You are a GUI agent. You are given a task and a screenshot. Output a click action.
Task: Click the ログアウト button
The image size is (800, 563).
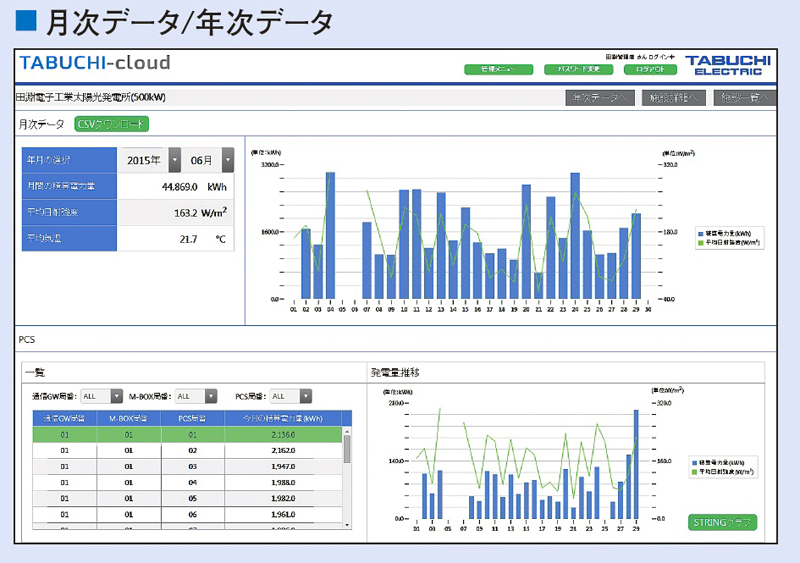tap(651, 69)
